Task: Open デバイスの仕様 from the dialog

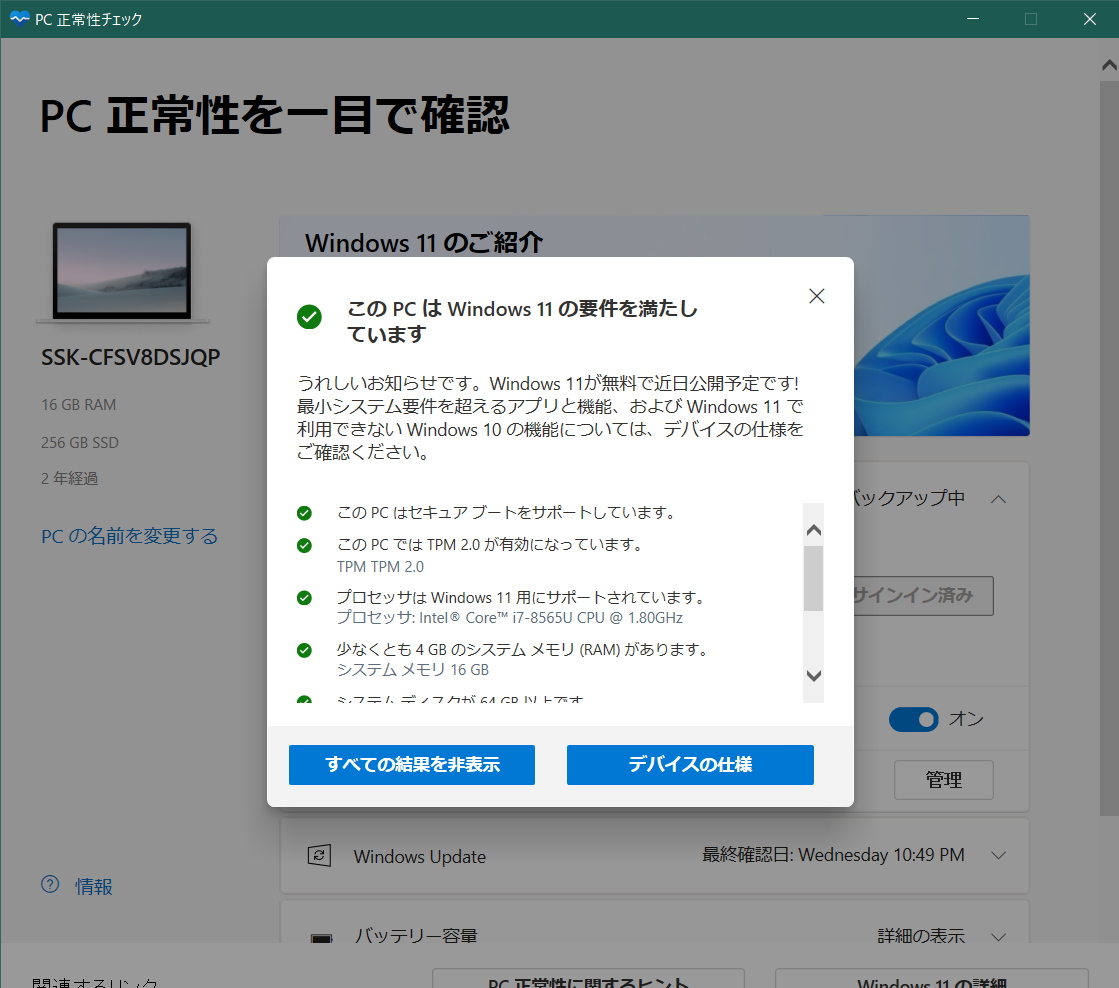Action: pos(690,765)
